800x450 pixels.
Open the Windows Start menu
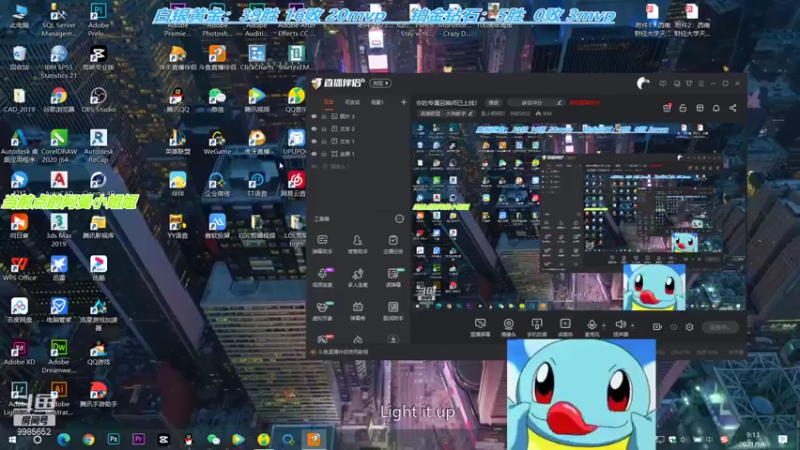[x=13, y=439]
